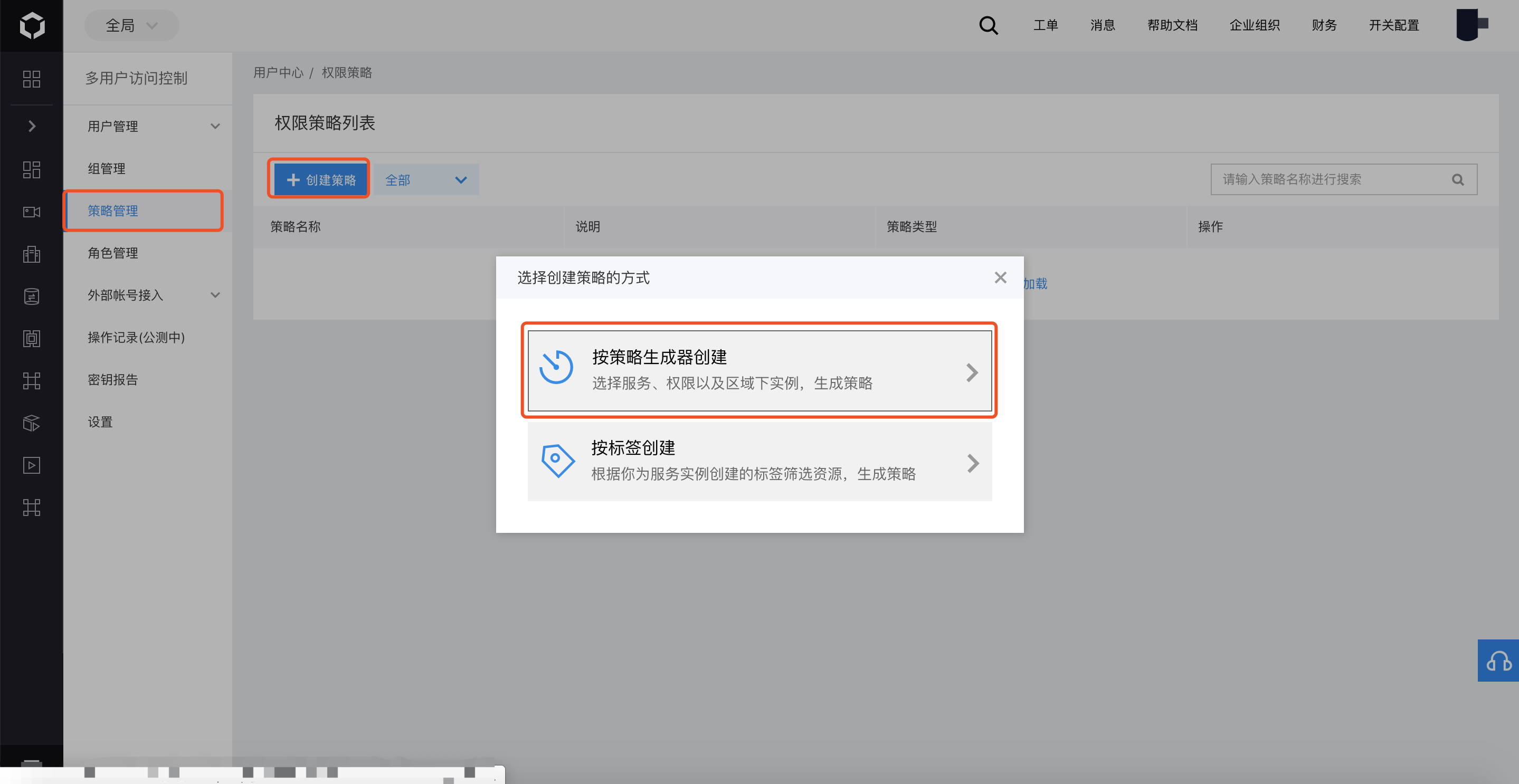This screenshot has width=1519, height=784.
Task: Click the arrow on 按标签创建
Action: click(973, 463)
